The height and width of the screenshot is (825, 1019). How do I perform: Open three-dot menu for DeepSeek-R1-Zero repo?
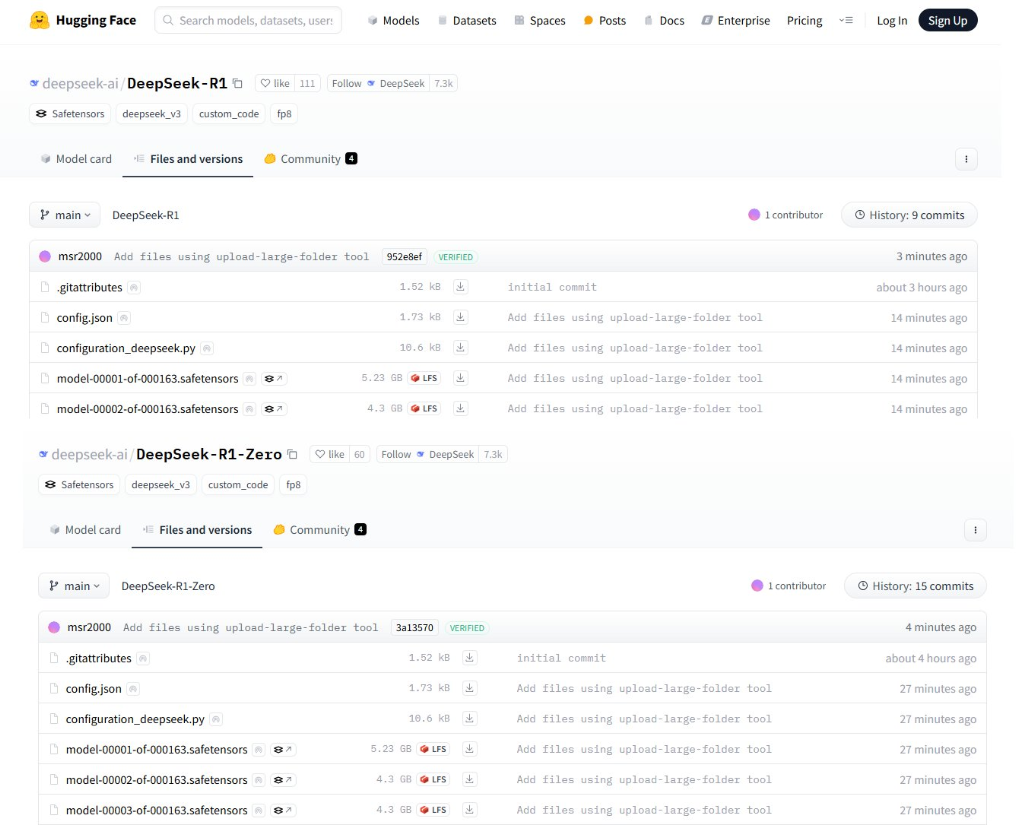tap(975, 530)
